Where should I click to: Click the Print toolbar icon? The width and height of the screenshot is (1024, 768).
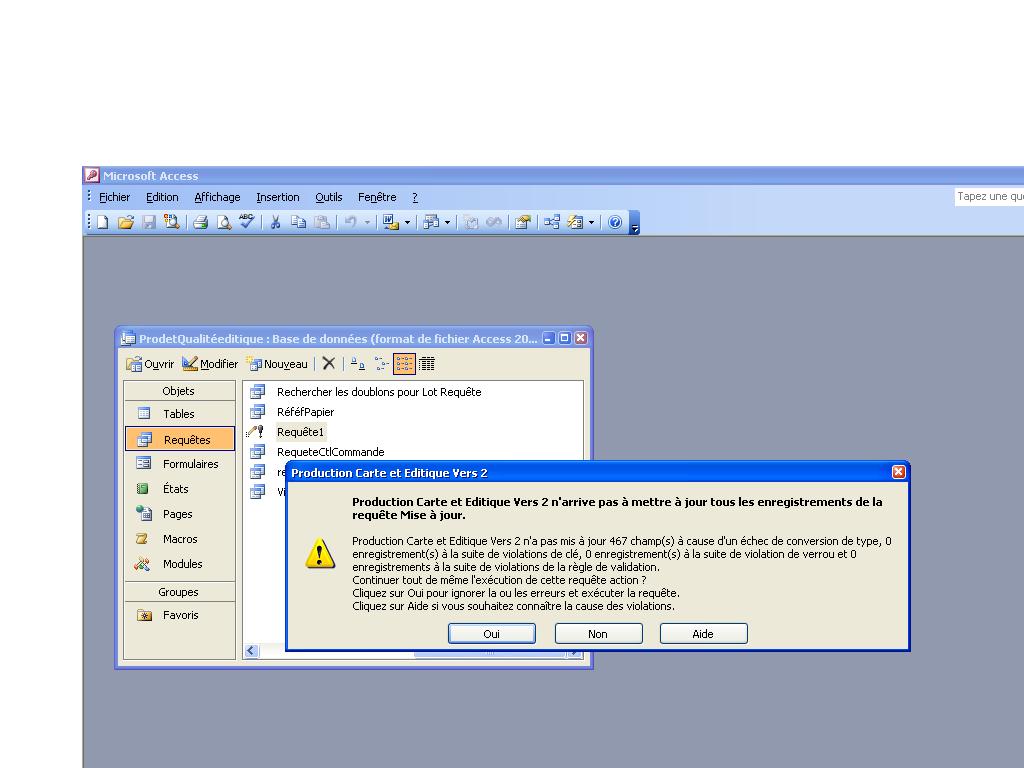pyautogui.click(x=200, y=222)
